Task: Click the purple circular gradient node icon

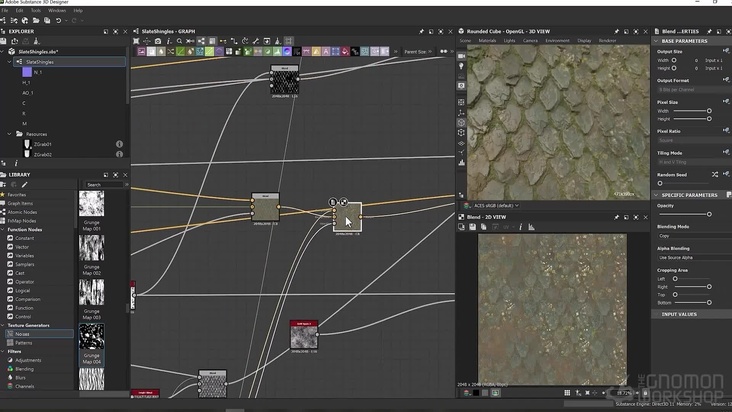Action: pyautogui.click(x=287, y=51)
